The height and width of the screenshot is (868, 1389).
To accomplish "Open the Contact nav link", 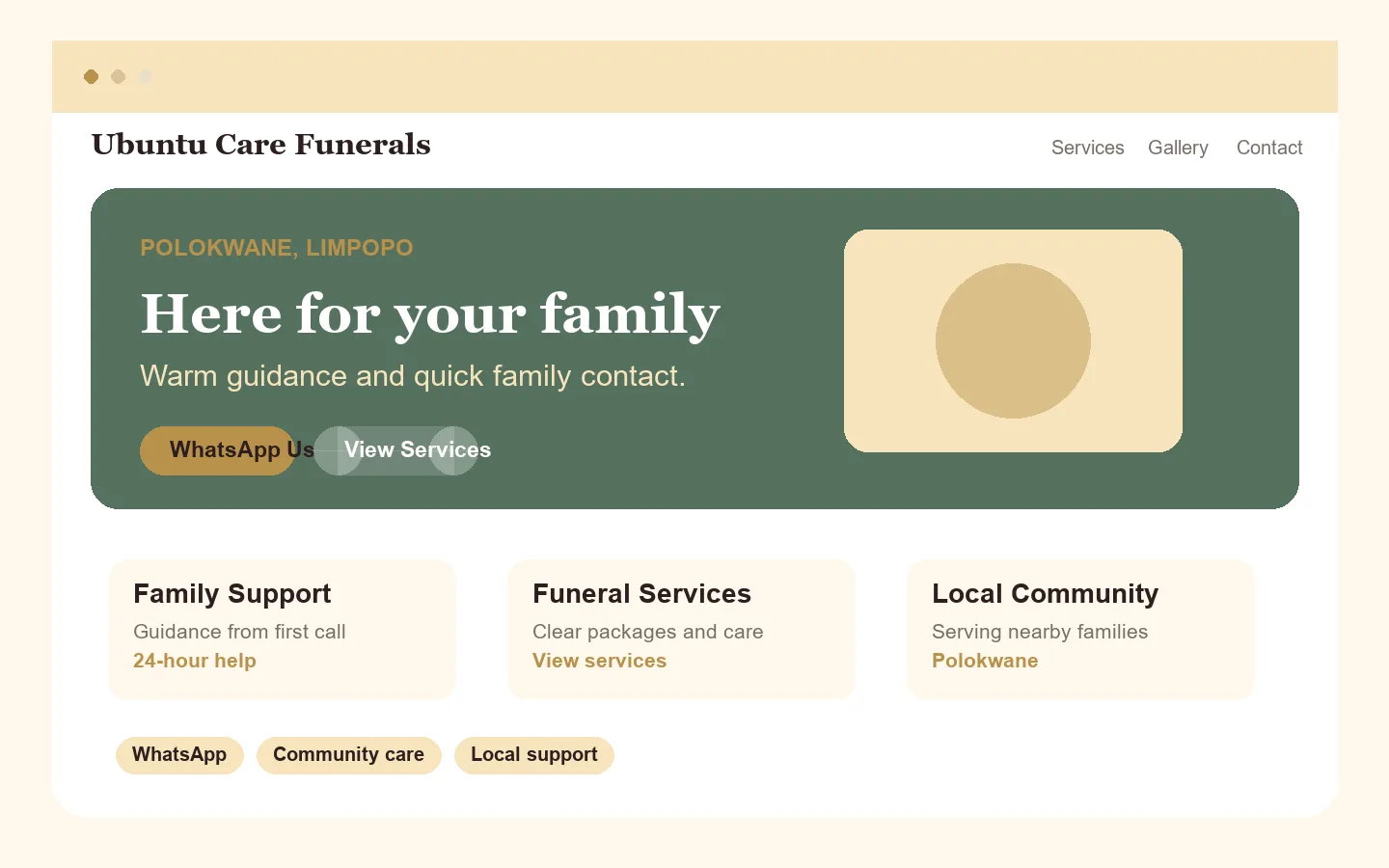I will (x=1269, y=148).
